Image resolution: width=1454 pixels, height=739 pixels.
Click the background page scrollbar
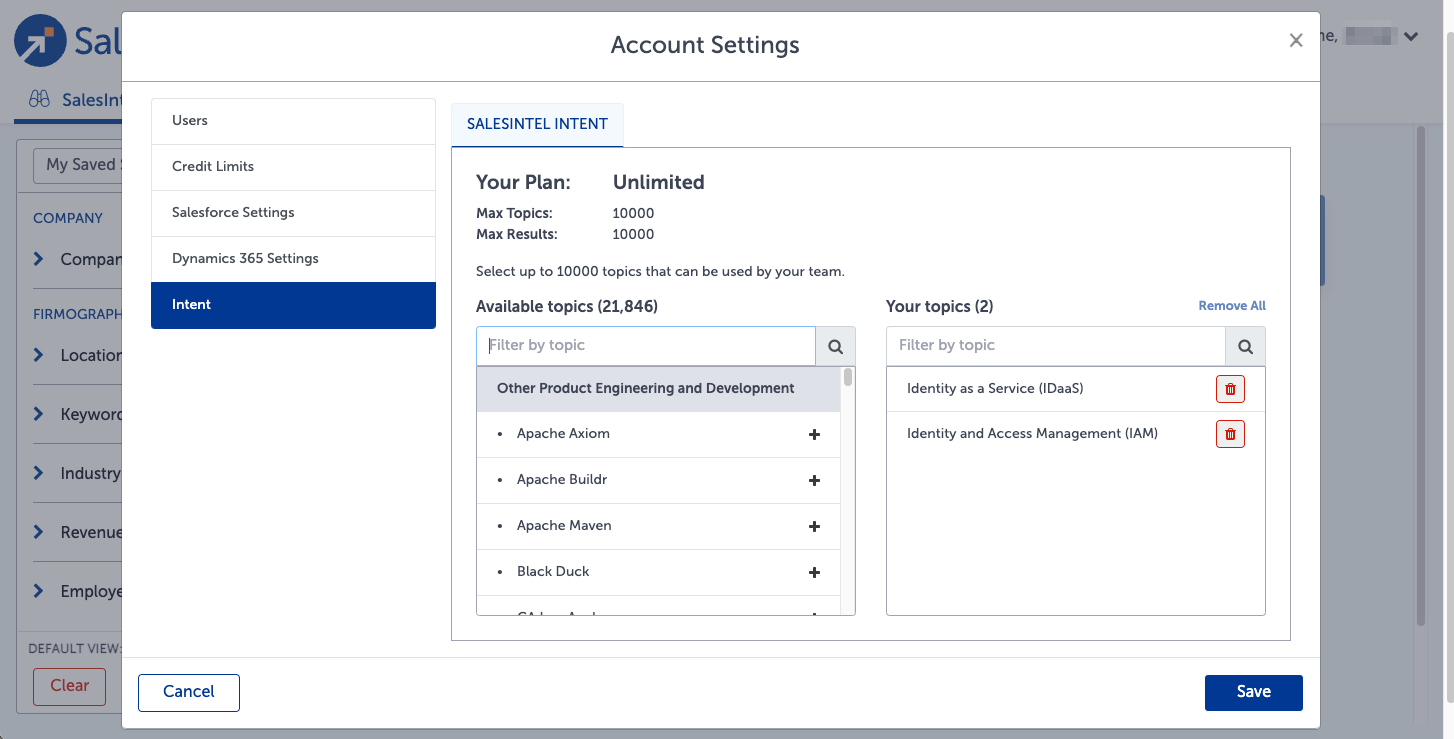(1421, 375)
